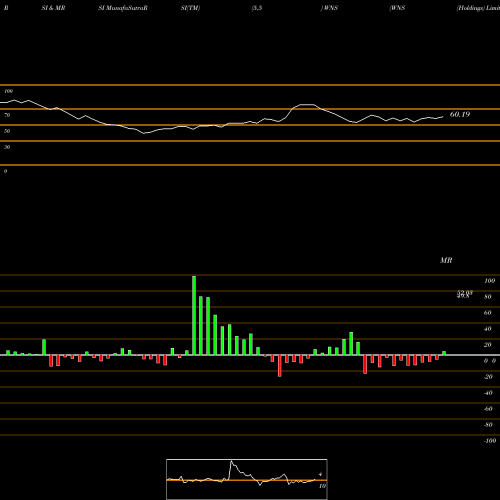This screenshot has height=500, width=500.
Task: Click the 100 label on the left RSI axis
Action: (8, 91)
